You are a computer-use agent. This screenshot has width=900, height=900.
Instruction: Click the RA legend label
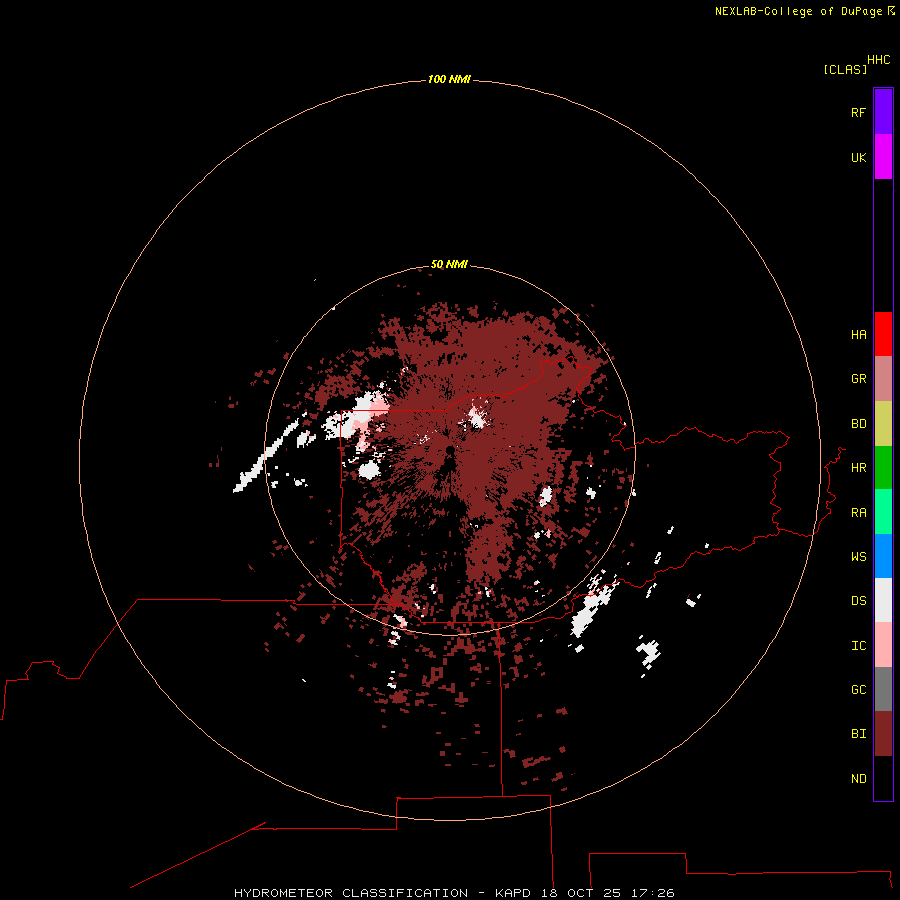pos(859,512)
